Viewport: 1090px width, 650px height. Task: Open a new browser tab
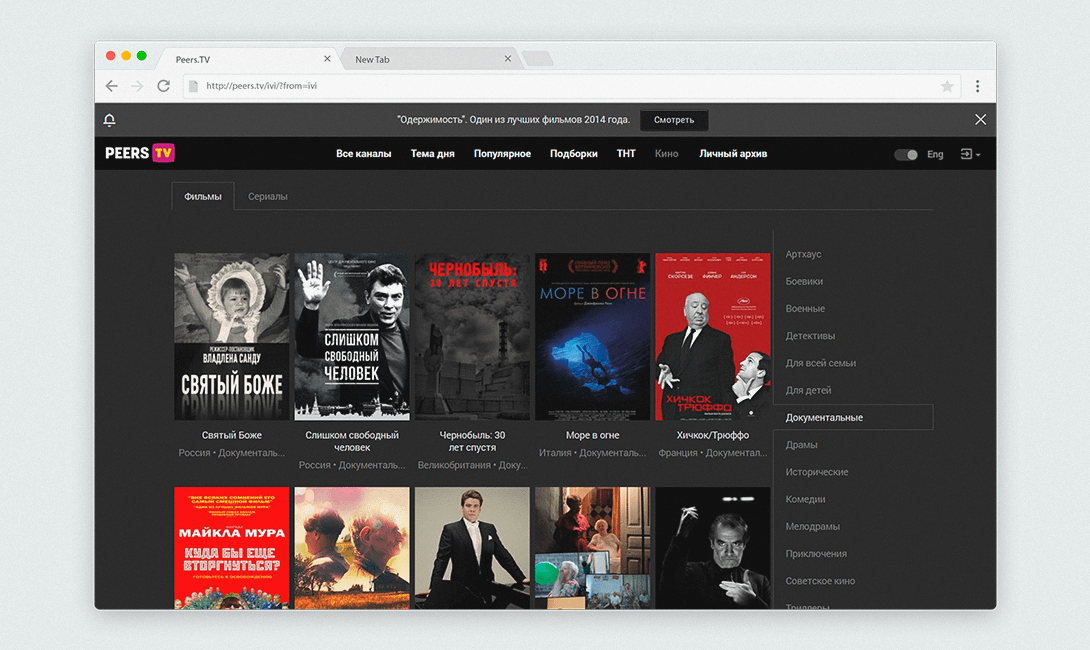coord(537,59)
